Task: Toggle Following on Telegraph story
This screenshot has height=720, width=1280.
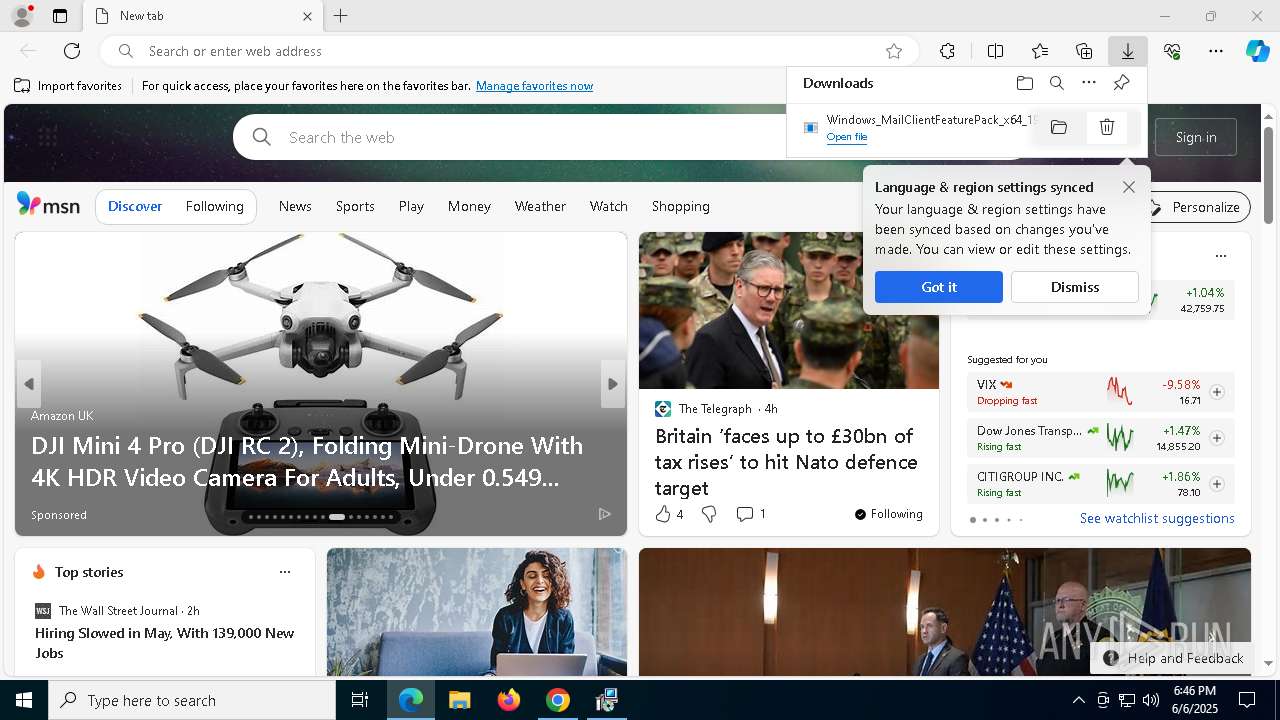Action: point(888,514)
